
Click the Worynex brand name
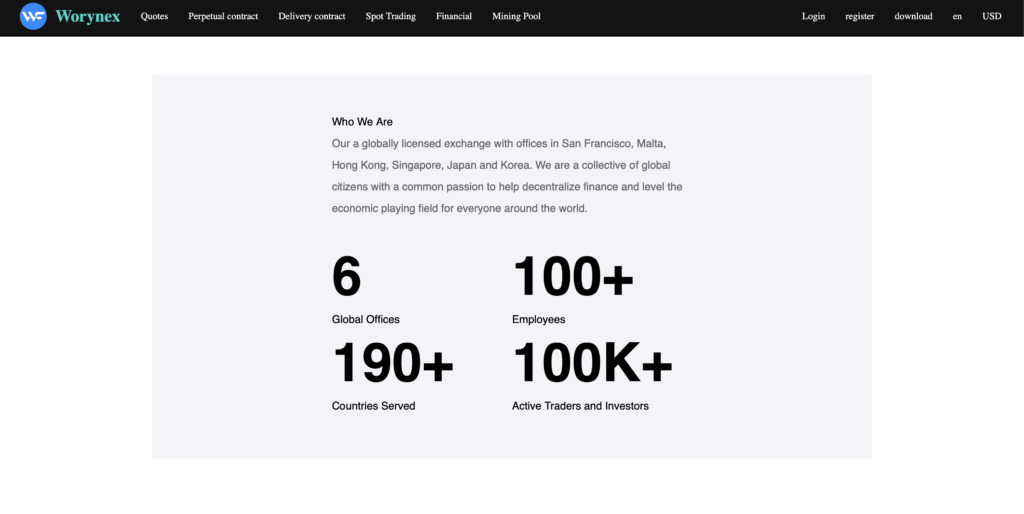click(x=88, y=16)
